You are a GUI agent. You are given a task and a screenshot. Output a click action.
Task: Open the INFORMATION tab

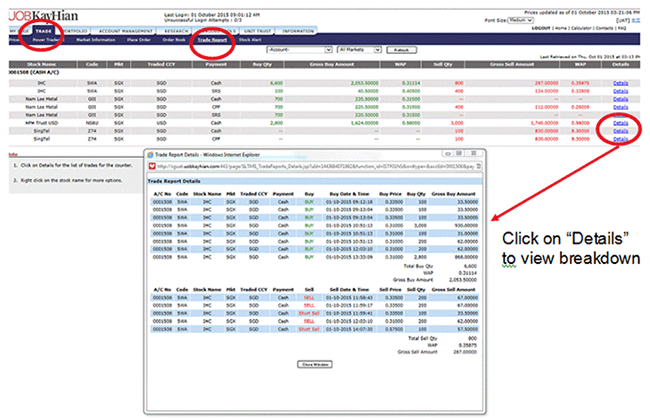tap(298, 31)
